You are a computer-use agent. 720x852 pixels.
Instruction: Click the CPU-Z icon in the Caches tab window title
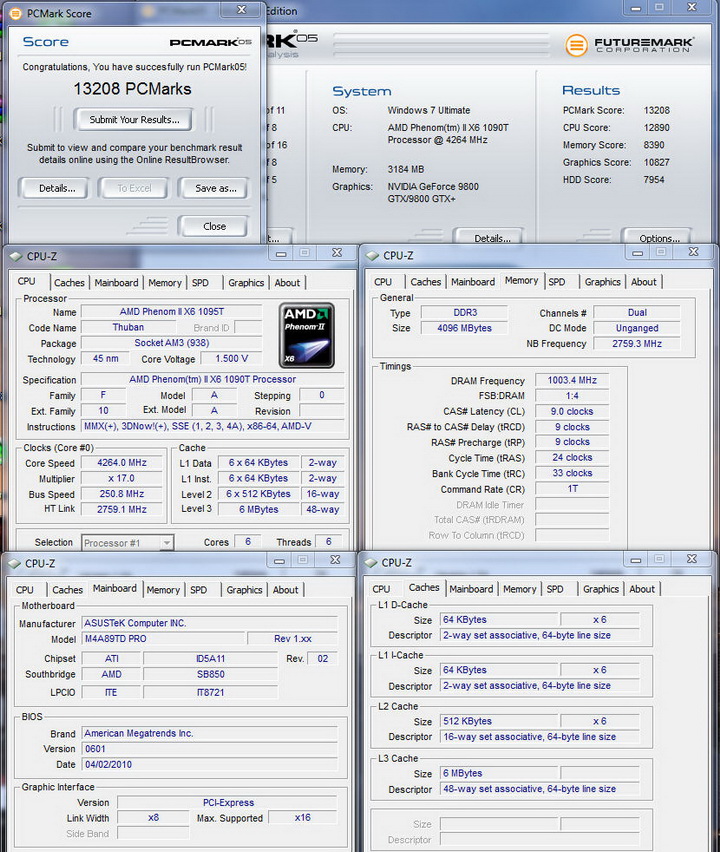(x=371, y=563)
